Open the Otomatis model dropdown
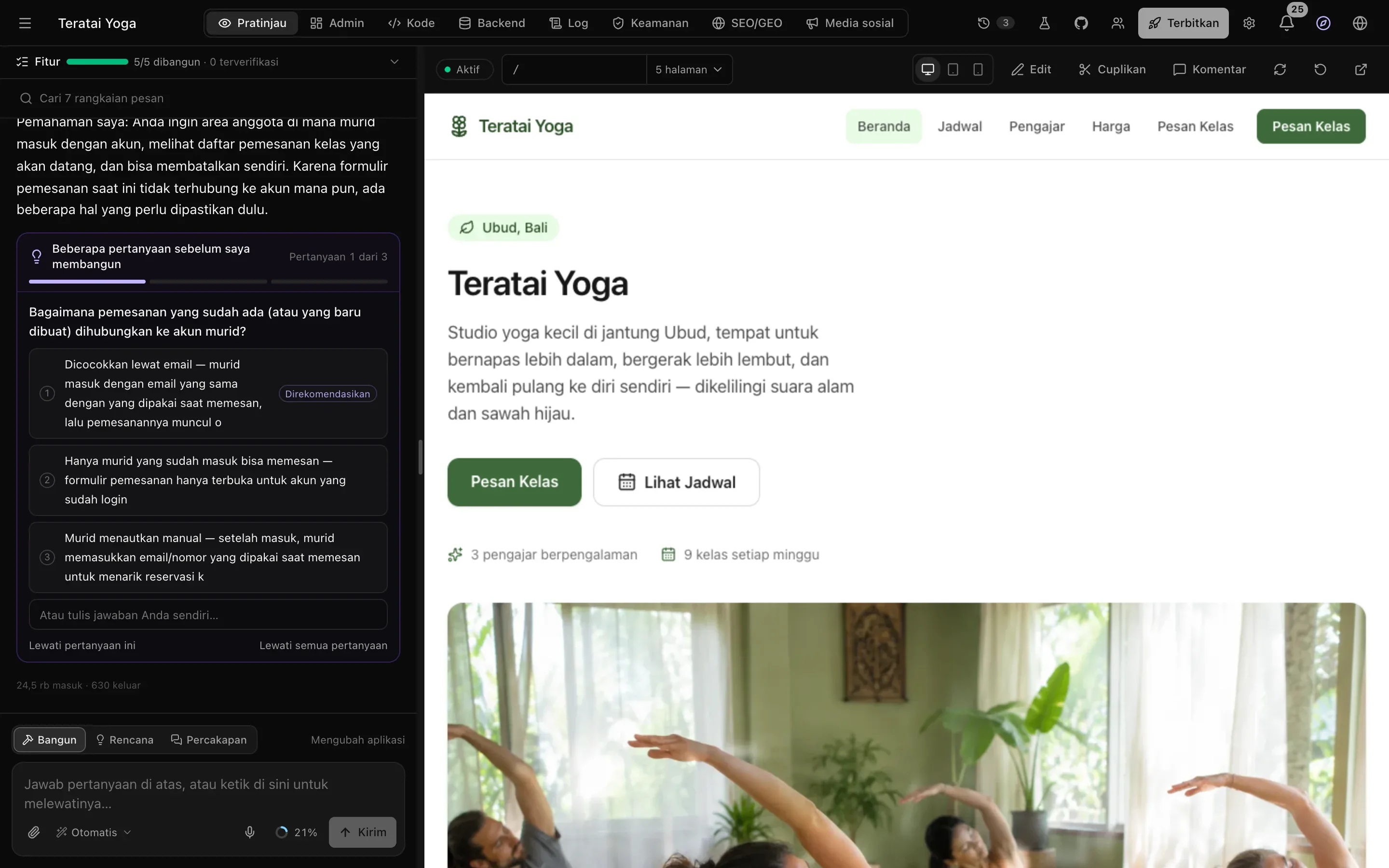 pyautogui.click(x=94, y=832)
